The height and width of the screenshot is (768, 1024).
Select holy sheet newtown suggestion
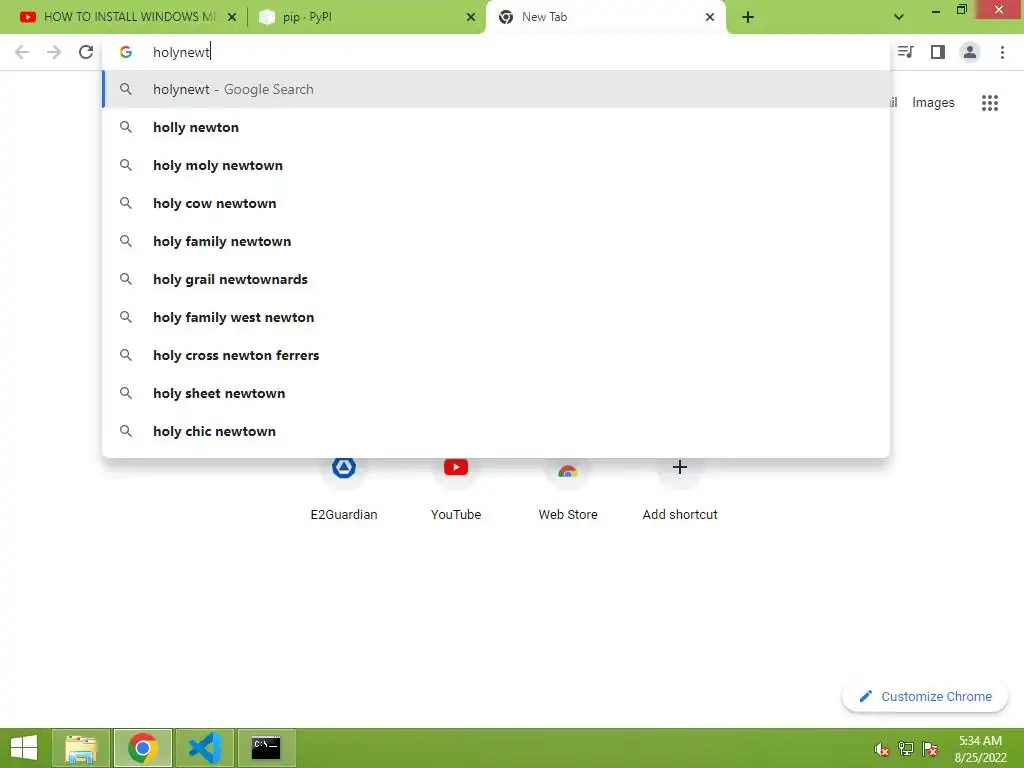(x=496, y=393)
